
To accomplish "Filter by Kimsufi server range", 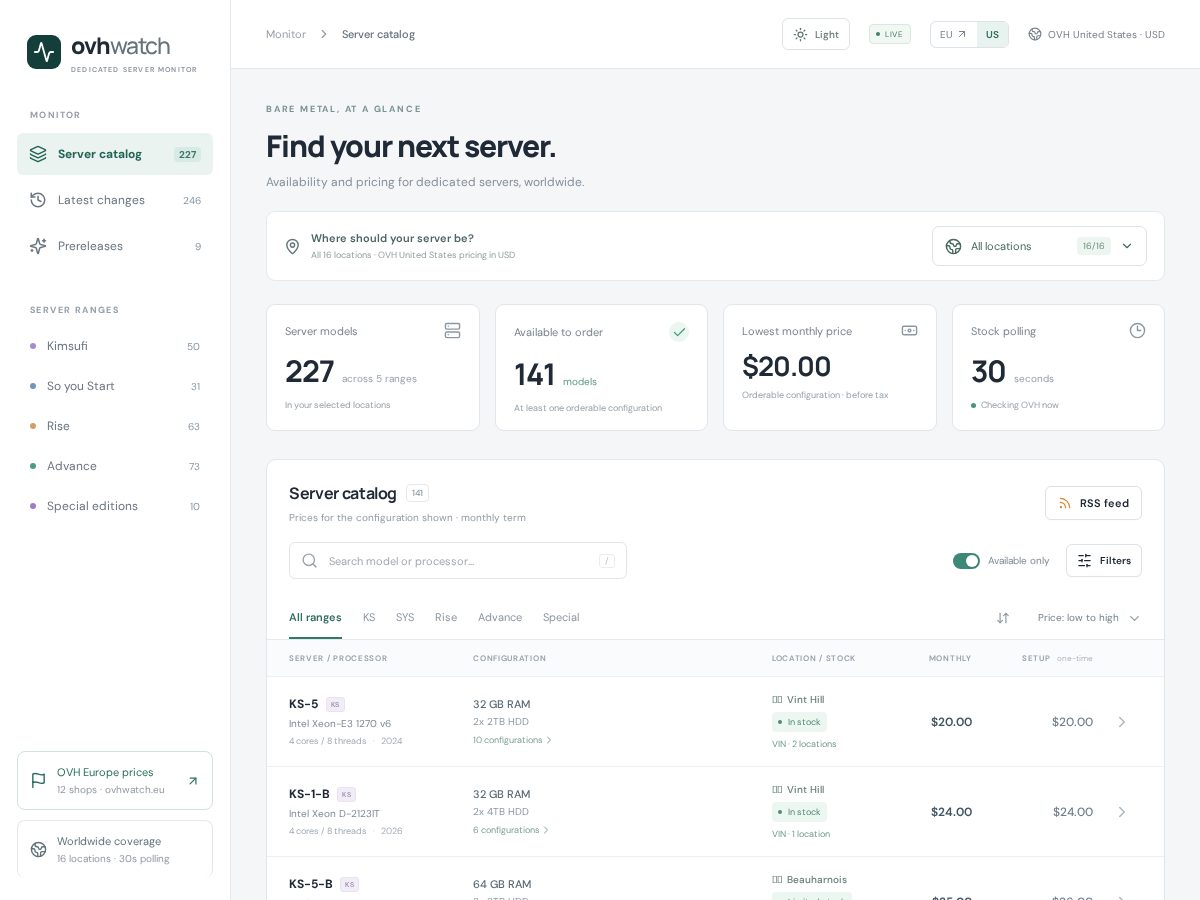I will click(115, 346).
